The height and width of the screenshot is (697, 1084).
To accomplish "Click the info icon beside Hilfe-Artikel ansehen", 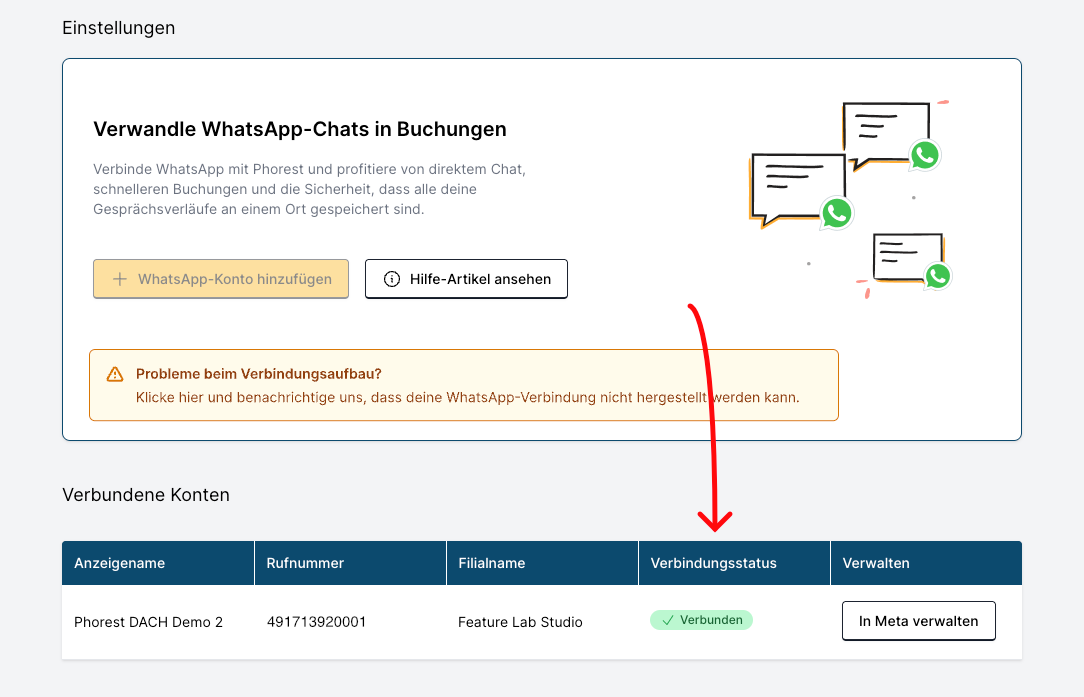I will [392, 279].
